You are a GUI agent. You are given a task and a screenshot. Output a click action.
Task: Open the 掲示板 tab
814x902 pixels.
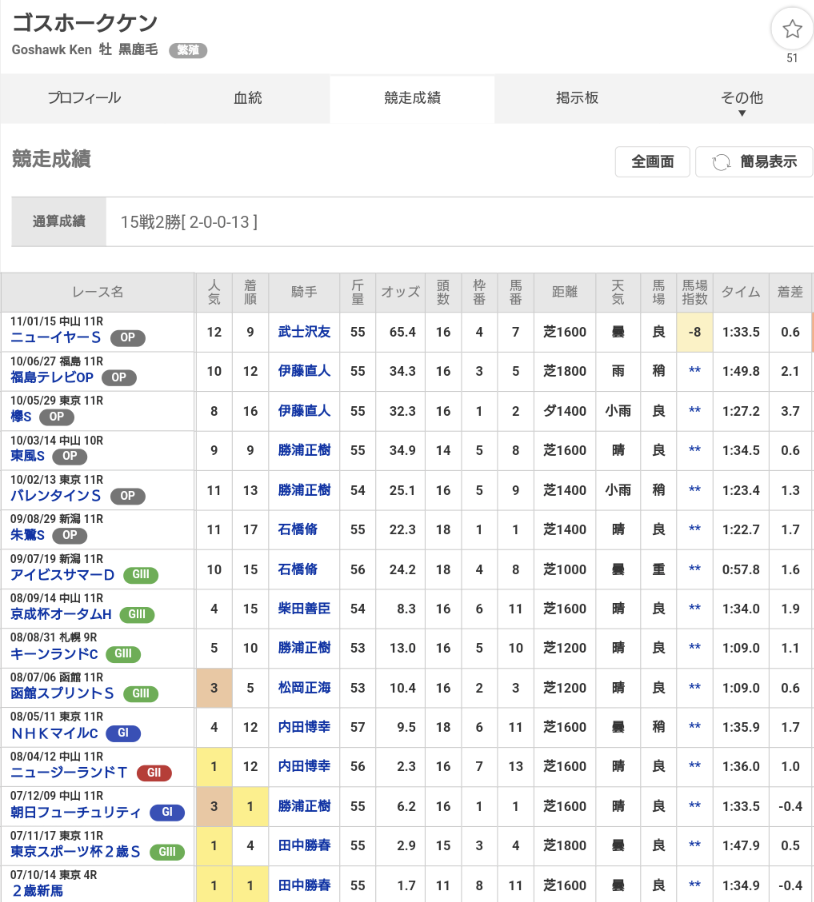click(577, 98)
